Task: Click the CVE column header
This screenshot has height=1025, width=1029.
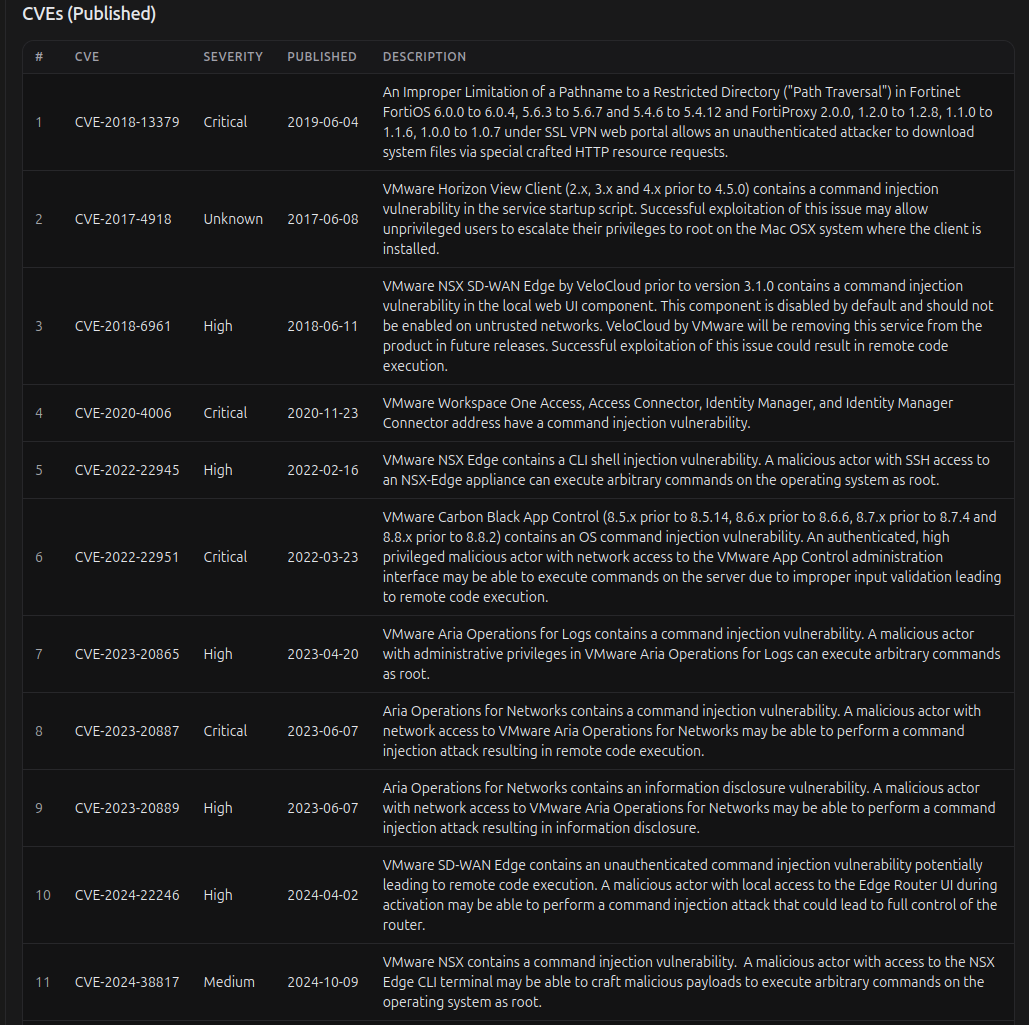Action: pyautogui.click(x=87, y=57)
